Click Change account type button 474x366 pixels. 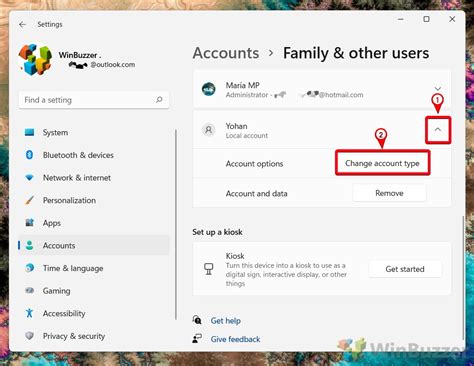pyautogui.click(x=383, y=163)
